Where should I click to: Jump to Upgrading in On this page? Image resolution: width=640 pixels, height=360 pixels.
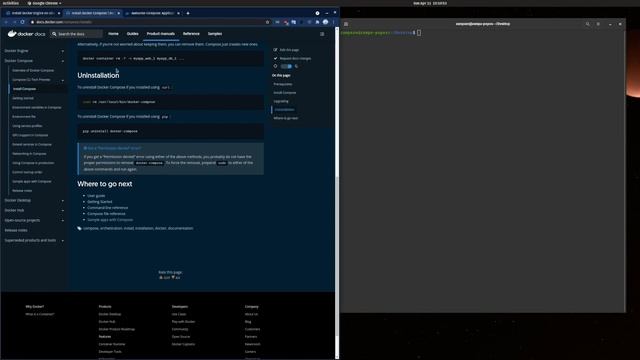point(281,101)
